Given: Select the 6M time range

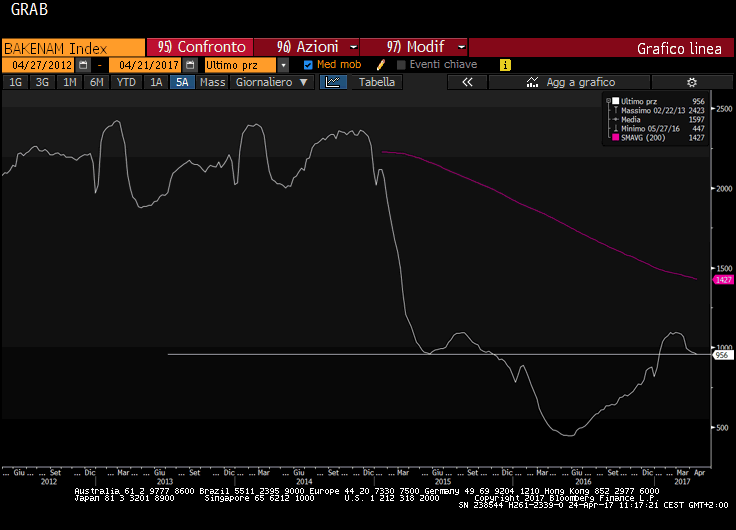Looking at the screenshot, I should coord(96,82).
